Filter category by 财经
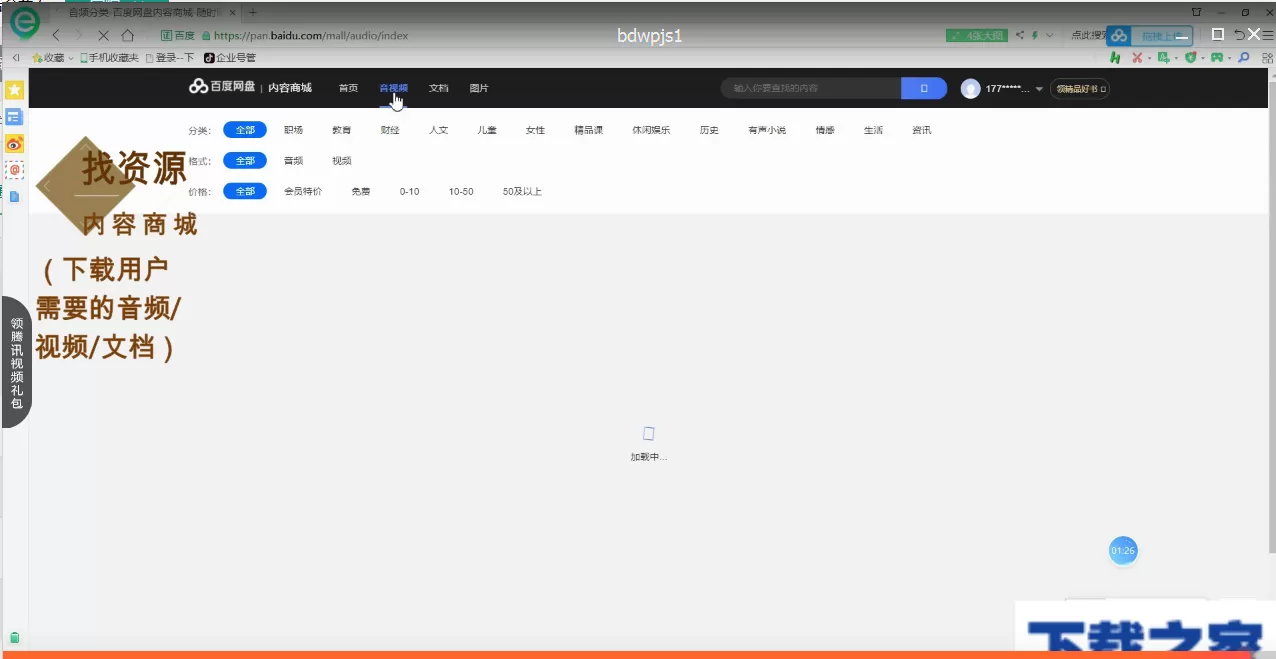This screenshot has width=1276, height=659. [390, 130]
